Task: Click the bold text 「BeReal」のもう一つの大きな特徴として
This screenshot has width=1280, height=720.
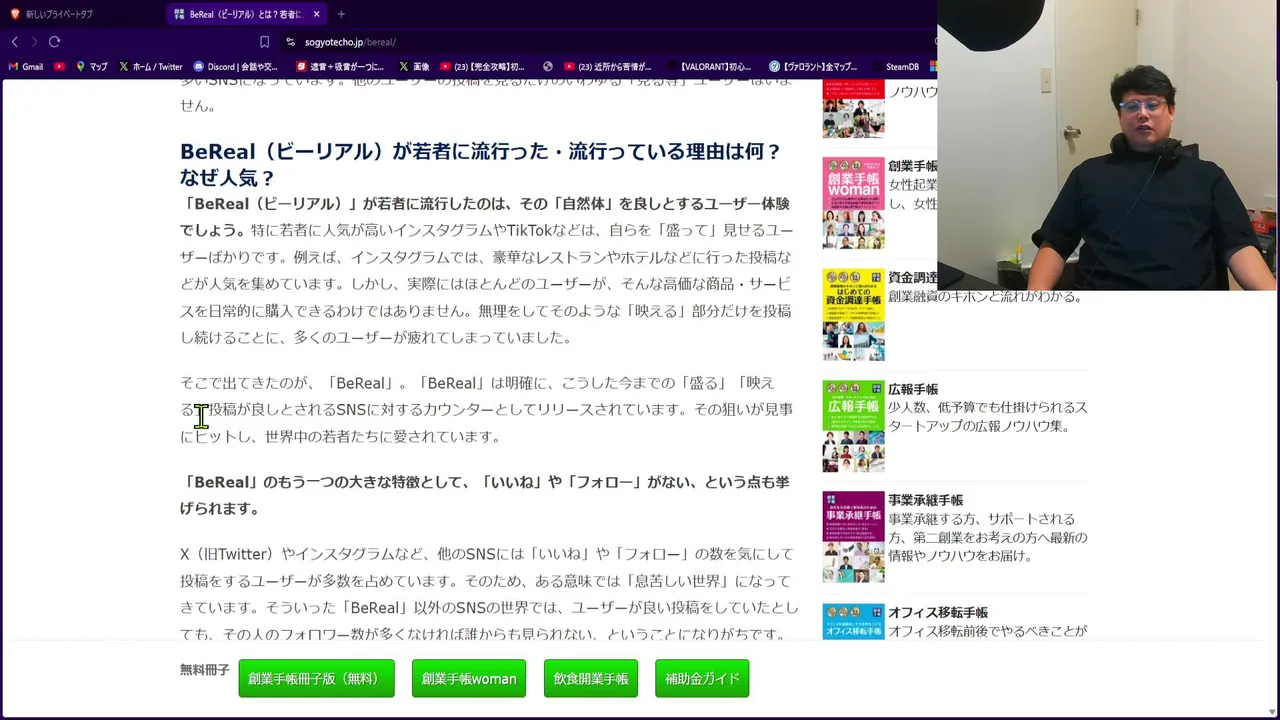Action: pos(485,495)
